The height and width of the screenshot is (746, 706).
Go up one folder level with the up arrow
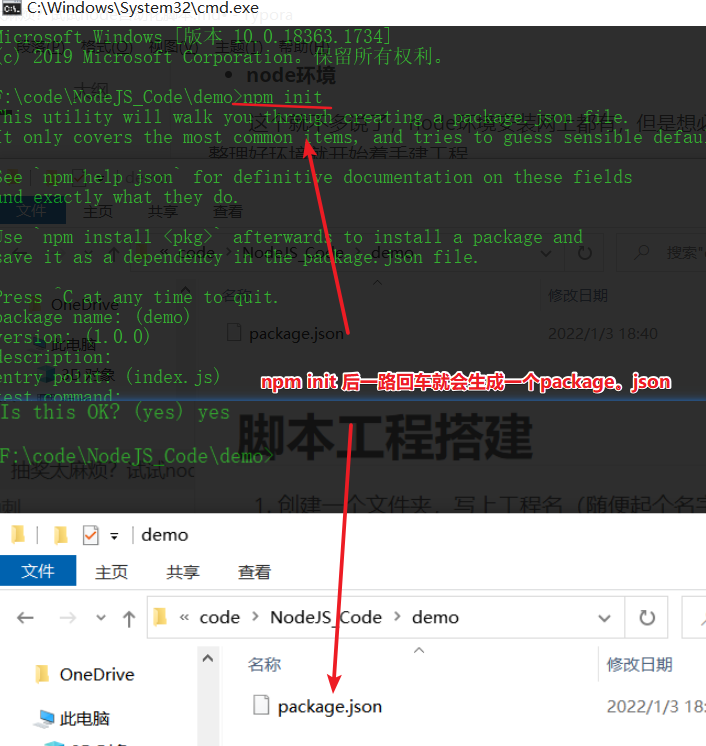(129, 618)
